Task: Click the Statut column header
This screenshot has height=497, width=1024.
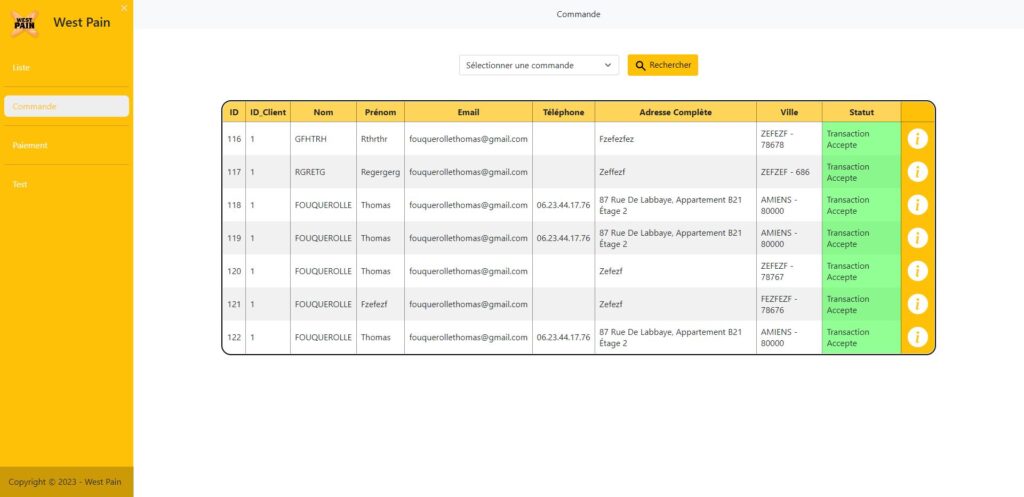Action: click(x=861, y=112)
